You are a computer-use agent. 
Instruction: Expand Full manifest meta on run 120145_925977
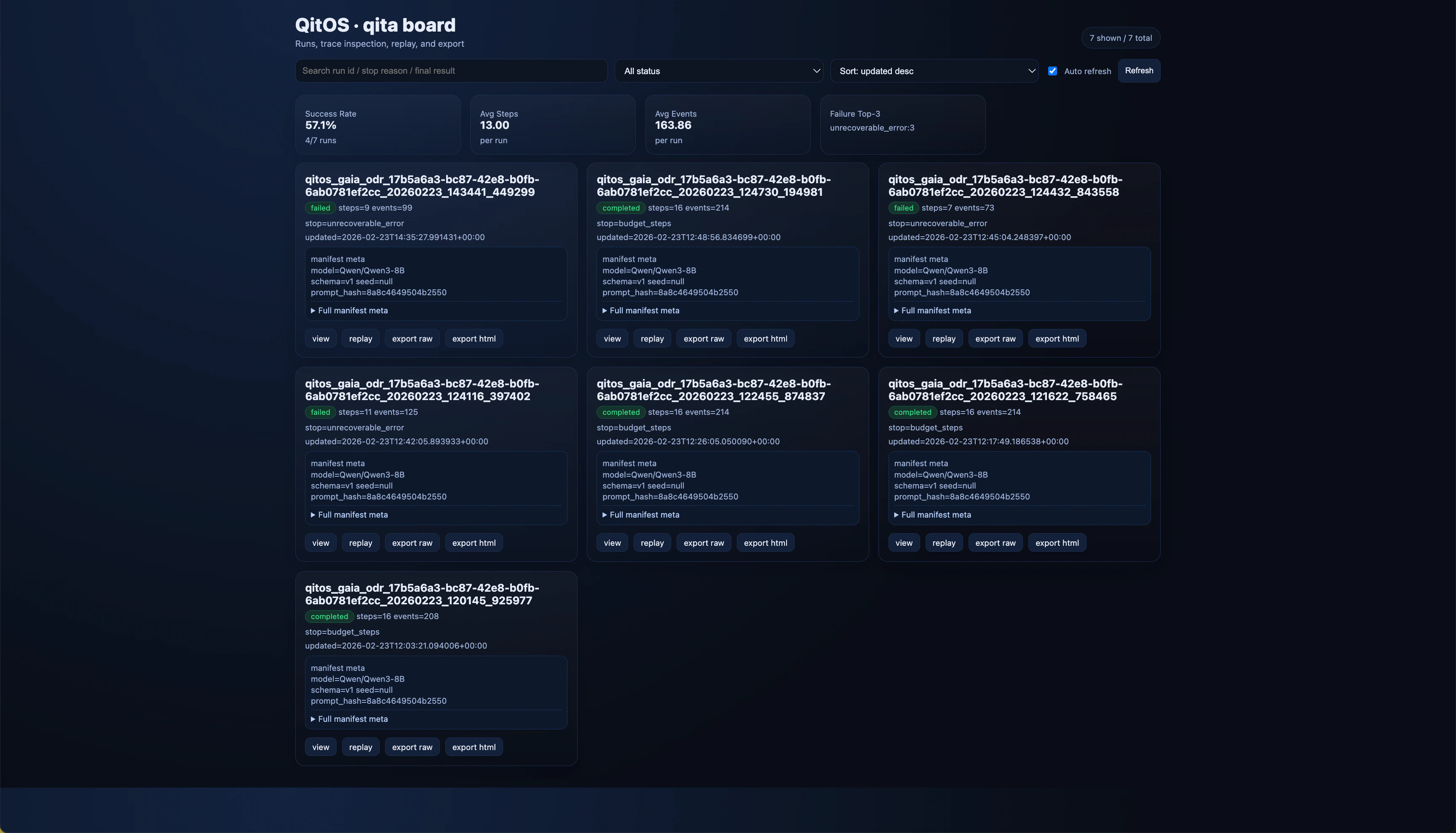coord(349,718)
